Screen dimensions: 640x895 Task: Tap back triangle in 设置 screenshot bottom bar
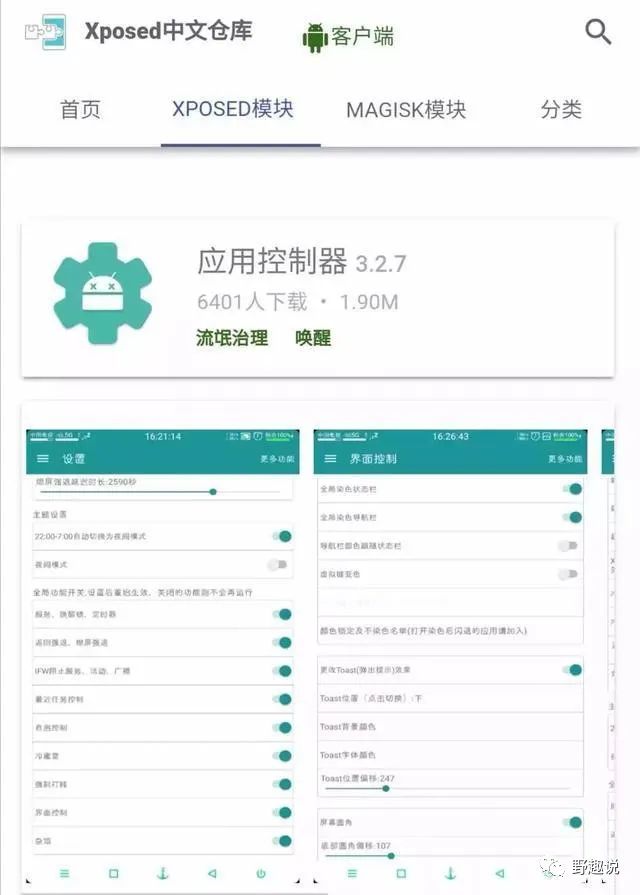(212, 873)
